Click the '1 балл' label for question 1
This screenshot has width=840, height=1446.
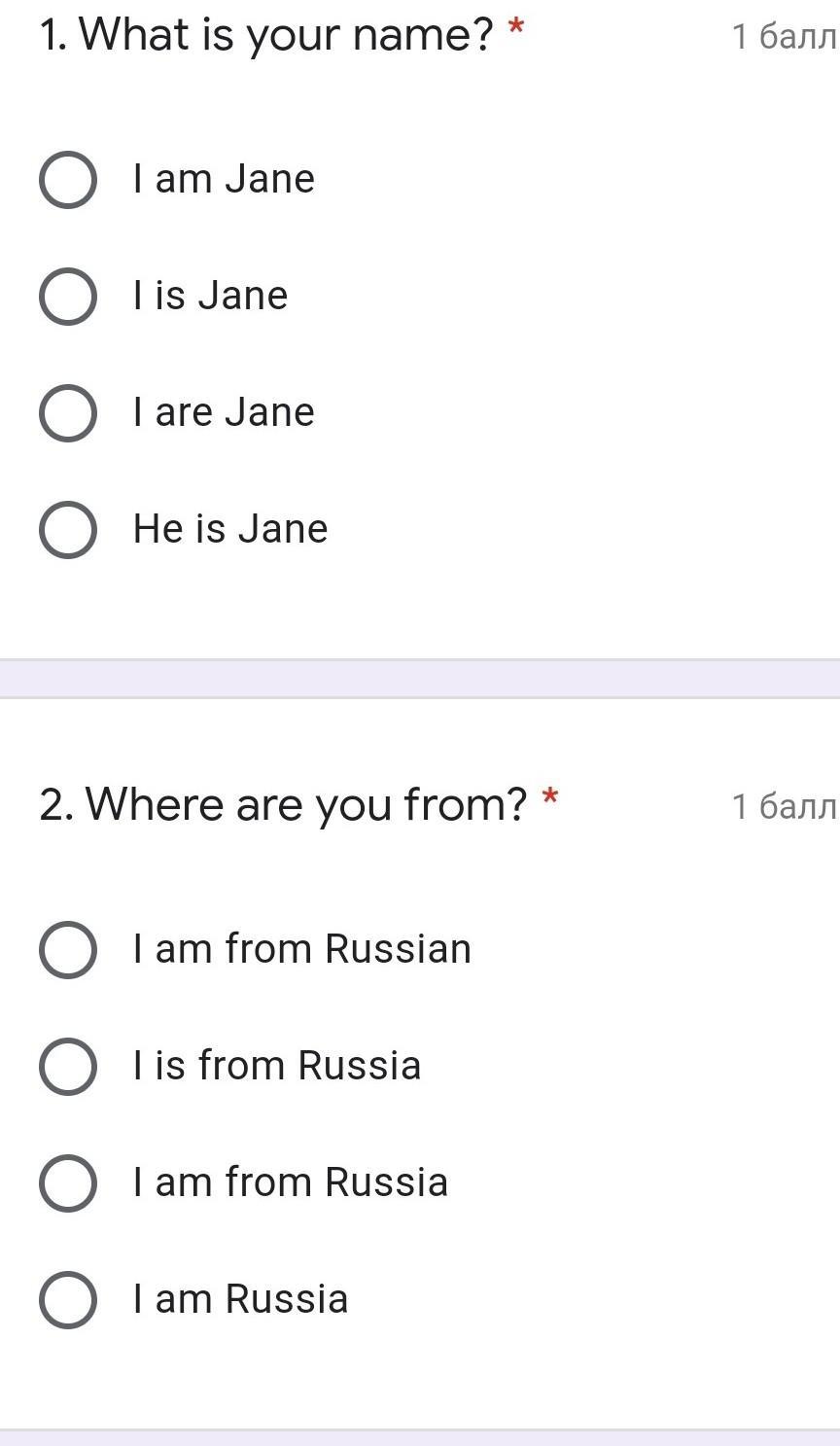784,37
